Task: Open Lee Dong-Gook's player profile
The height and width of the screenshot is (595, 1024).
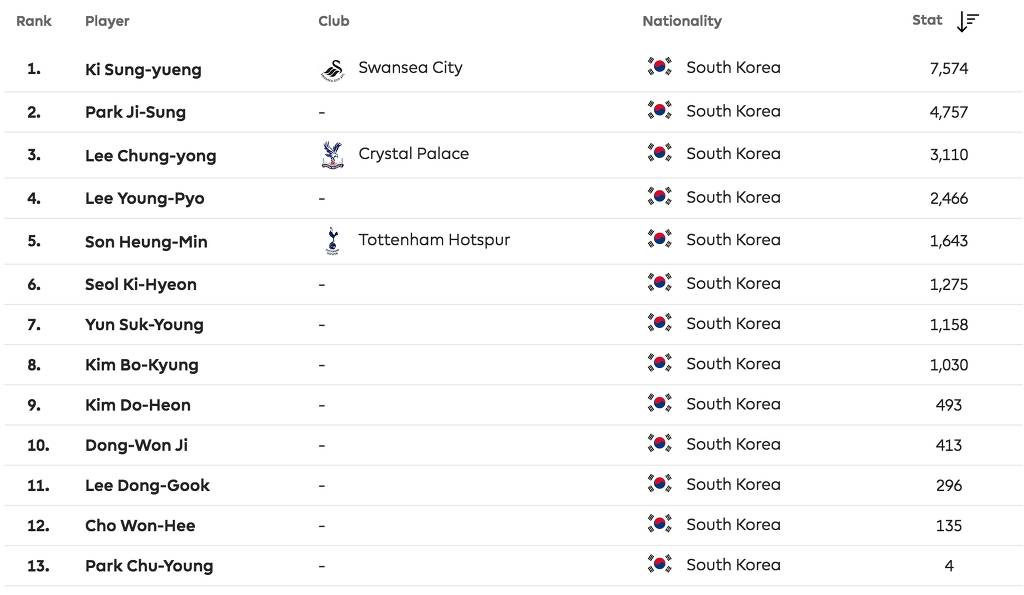Action: pos(147,485)
